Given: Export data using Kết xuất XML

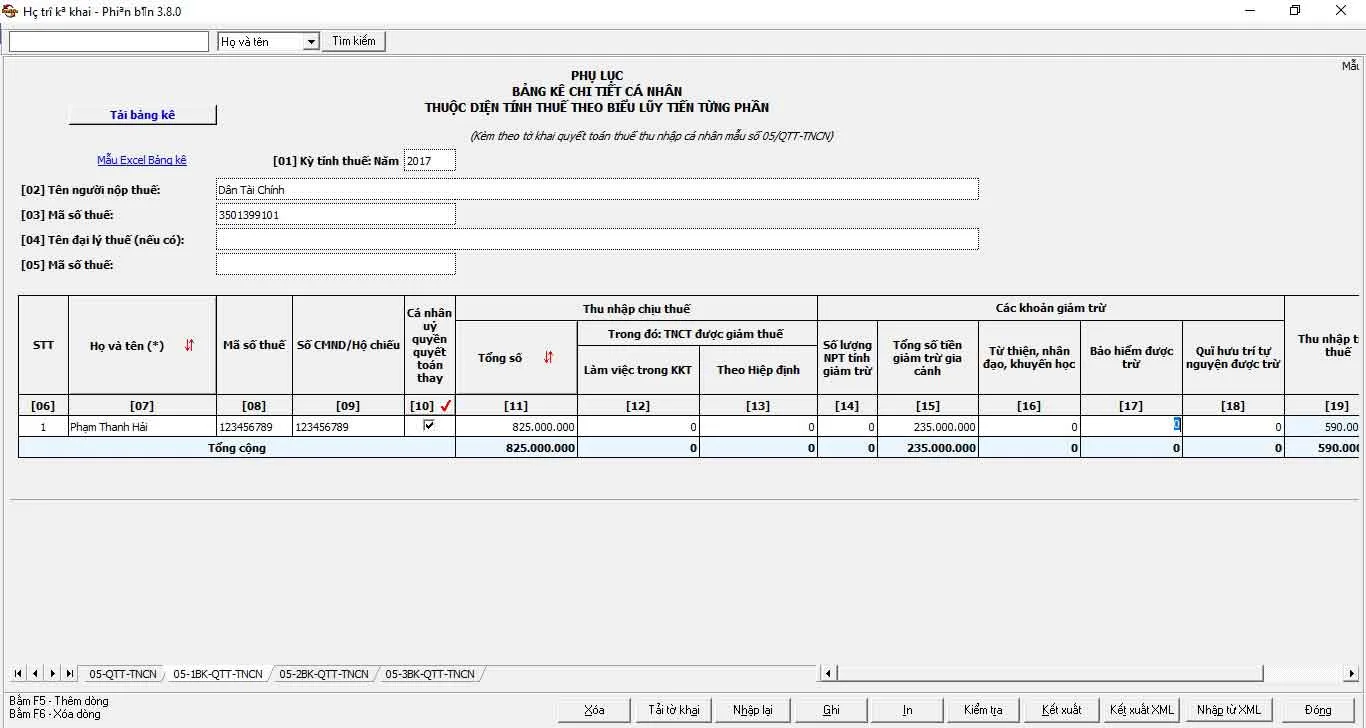Looking at the screenshot, I should [x=1140, y=709].
